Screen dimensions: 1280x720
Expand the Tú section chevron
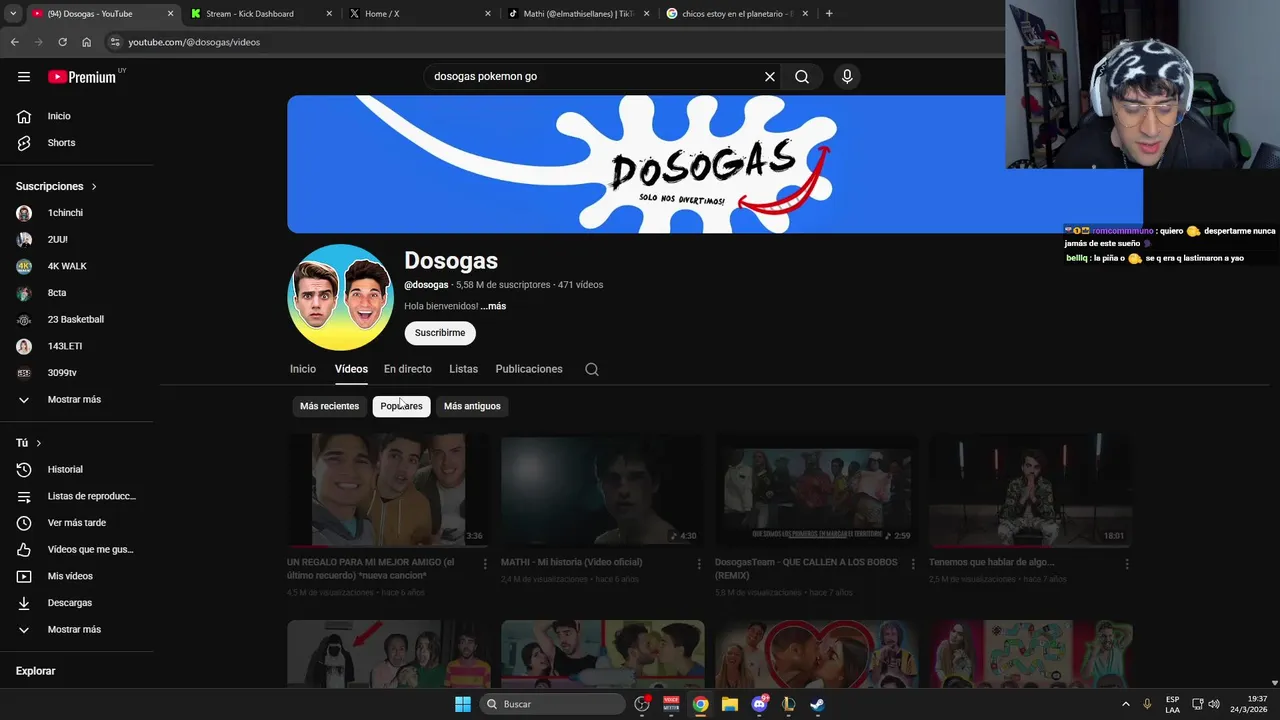[39, 443]
